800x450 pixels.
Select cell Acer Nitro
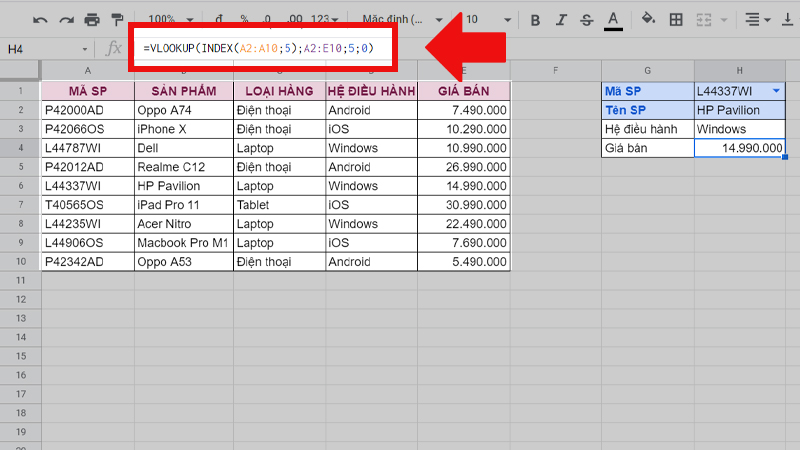(x=184, y=223)
